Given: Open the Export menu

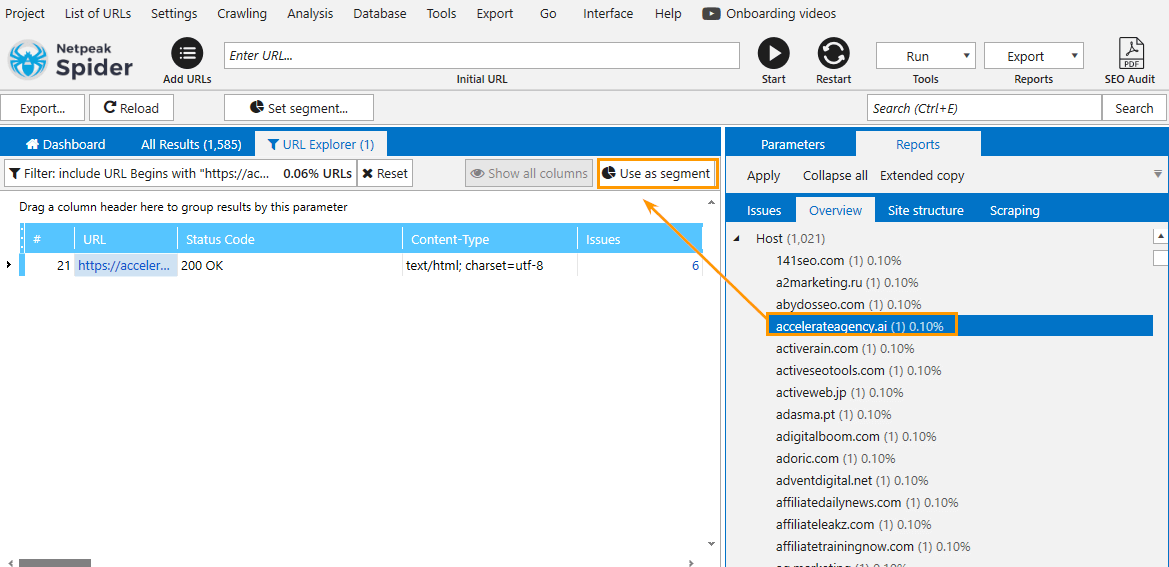Looking at the screenshot, I should pos(495,13).
